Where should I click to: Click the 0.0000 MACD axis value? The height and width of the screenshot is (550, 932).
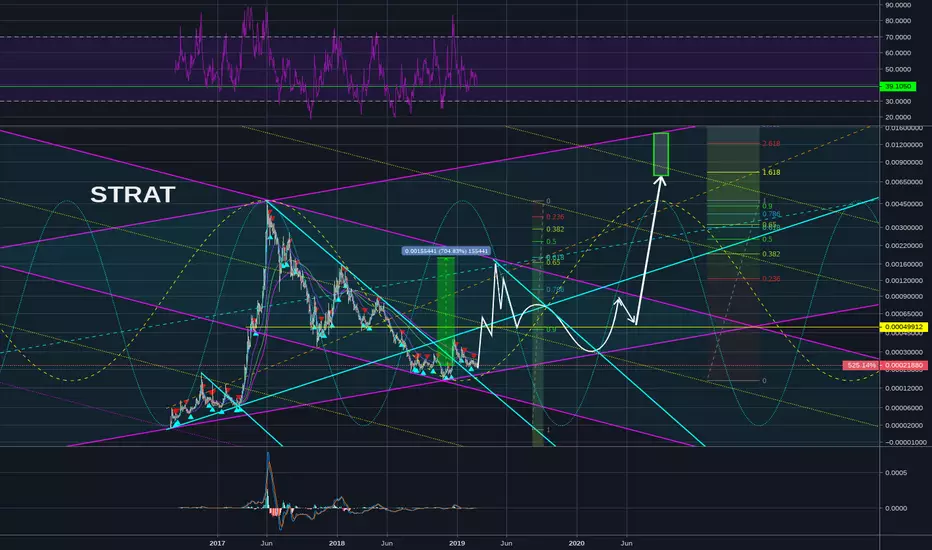click(898, 508)
